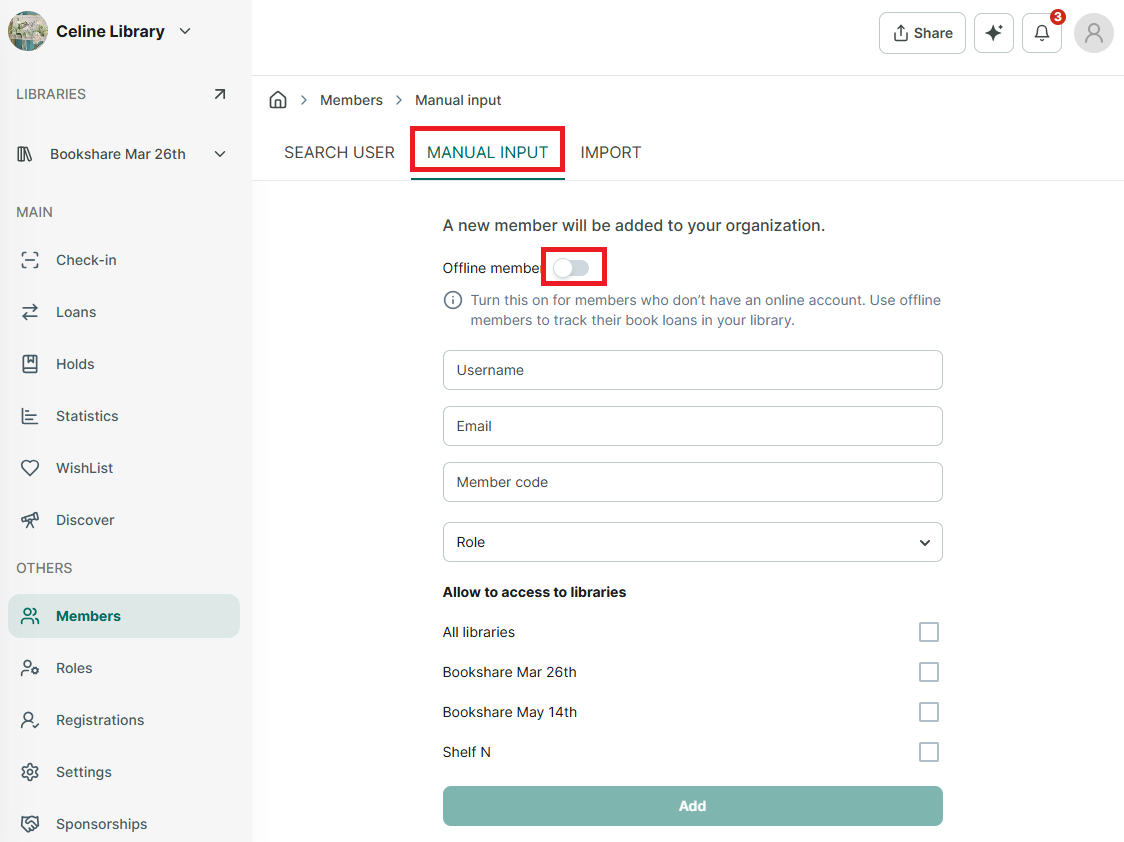This screenshot has height=842, width=1124.
Task: Open the Libraries external arrow icon
Action: [220, 94]
